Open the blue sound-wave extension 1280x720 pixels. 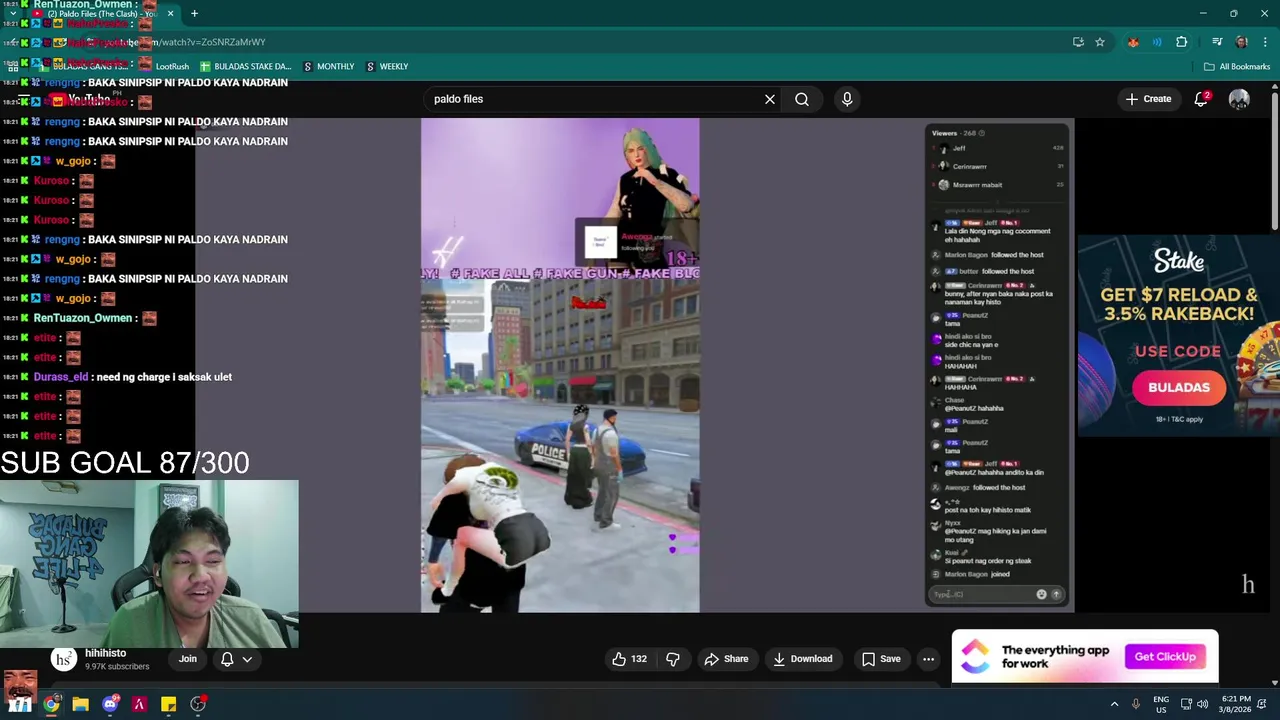(1157, 42)
